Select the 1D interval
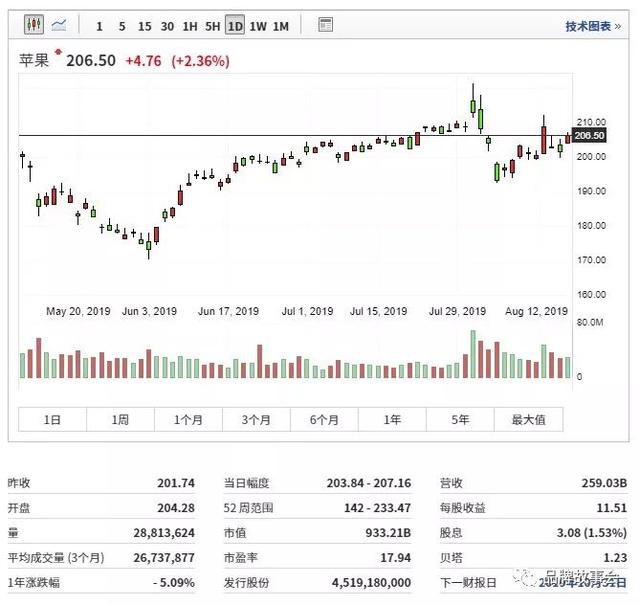The height and width of the screenshot is (605, 640). click(235, 25)
